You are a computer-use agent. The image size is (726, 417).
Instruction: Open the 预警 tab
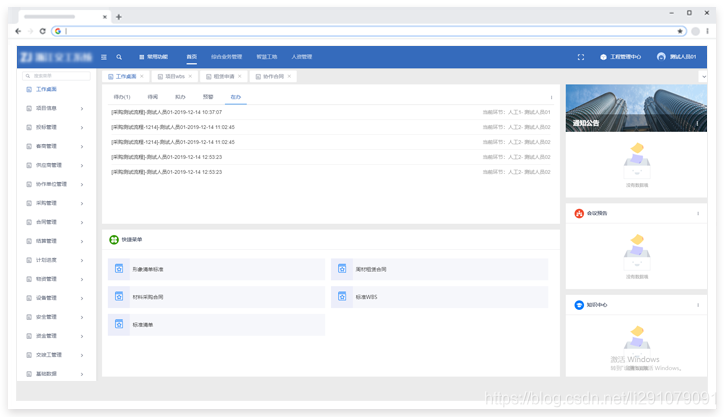point(208,97)
